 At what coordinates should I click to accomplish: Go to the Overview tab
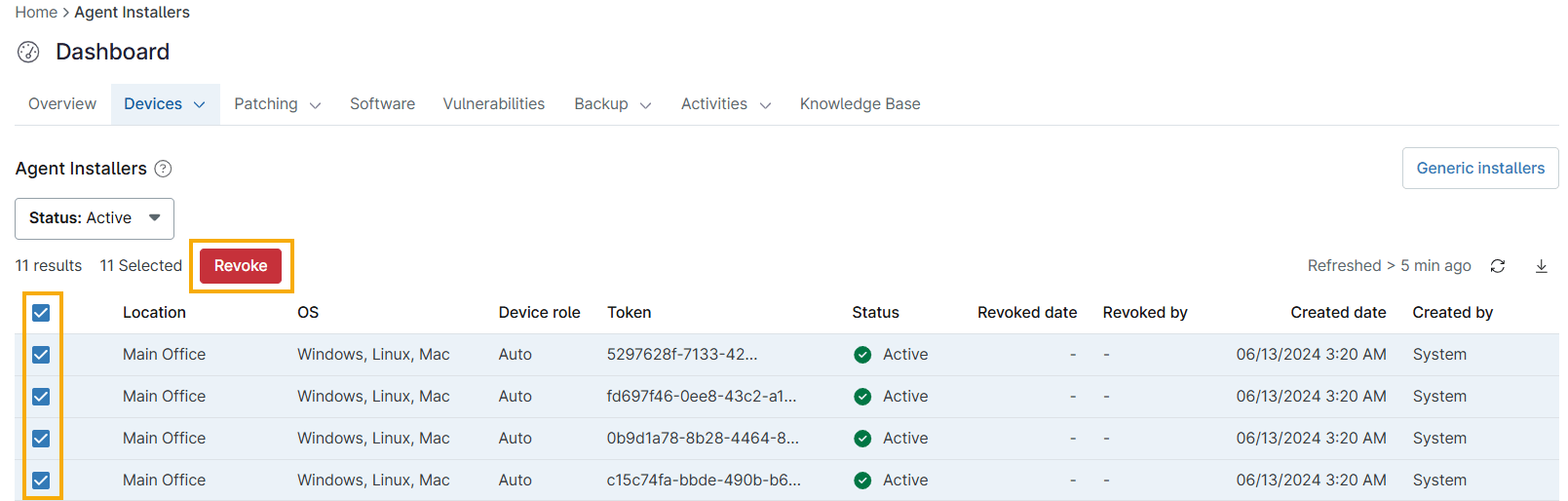pos(62,104)
